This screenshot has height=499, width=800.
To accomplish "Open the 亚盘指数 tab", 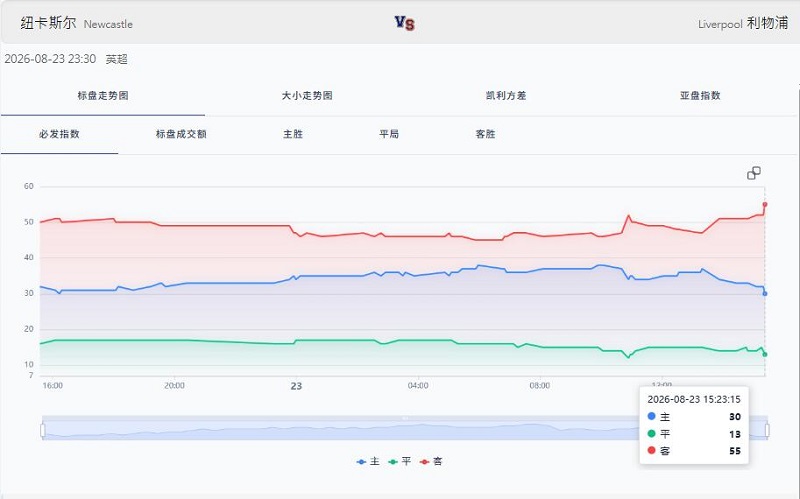I will coord(700,95).
